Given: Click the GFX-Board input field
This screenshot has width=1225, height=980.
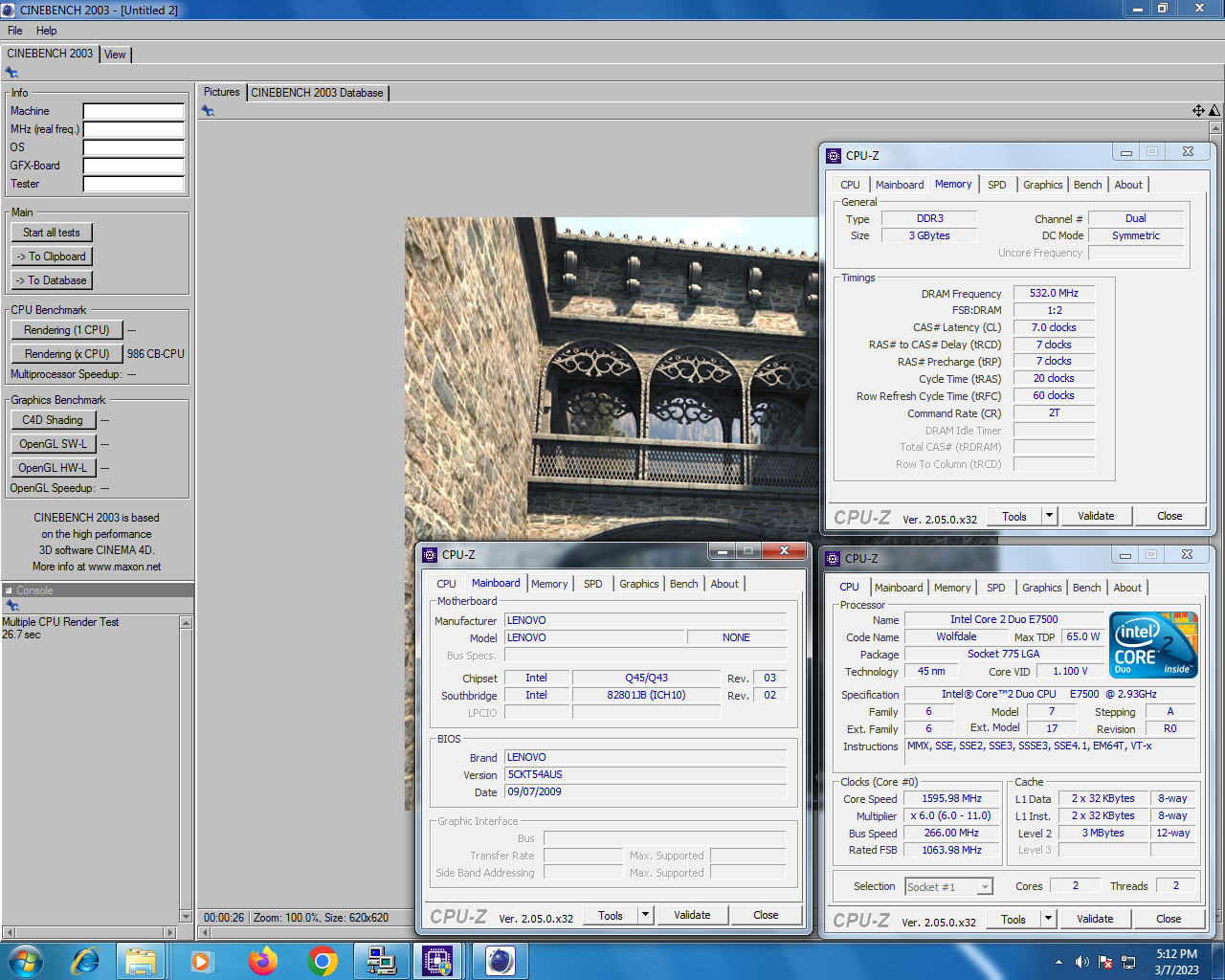Looking at the screenshot, I should coord(134,166).
